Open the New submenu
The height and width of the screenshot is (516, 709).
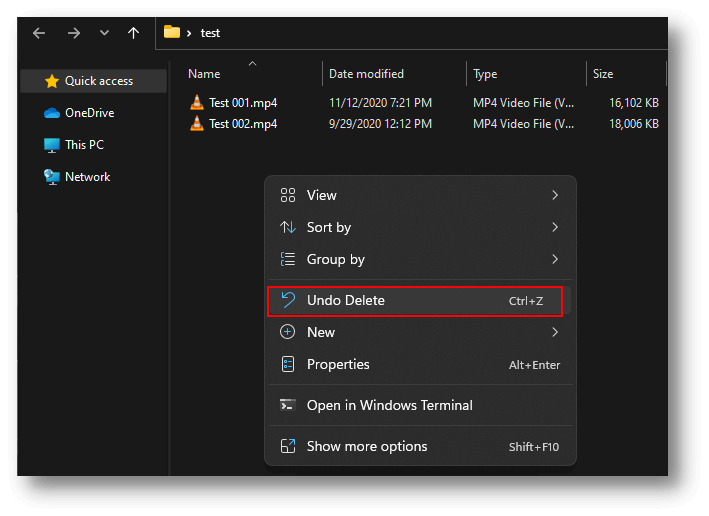[x=420, y=332]
